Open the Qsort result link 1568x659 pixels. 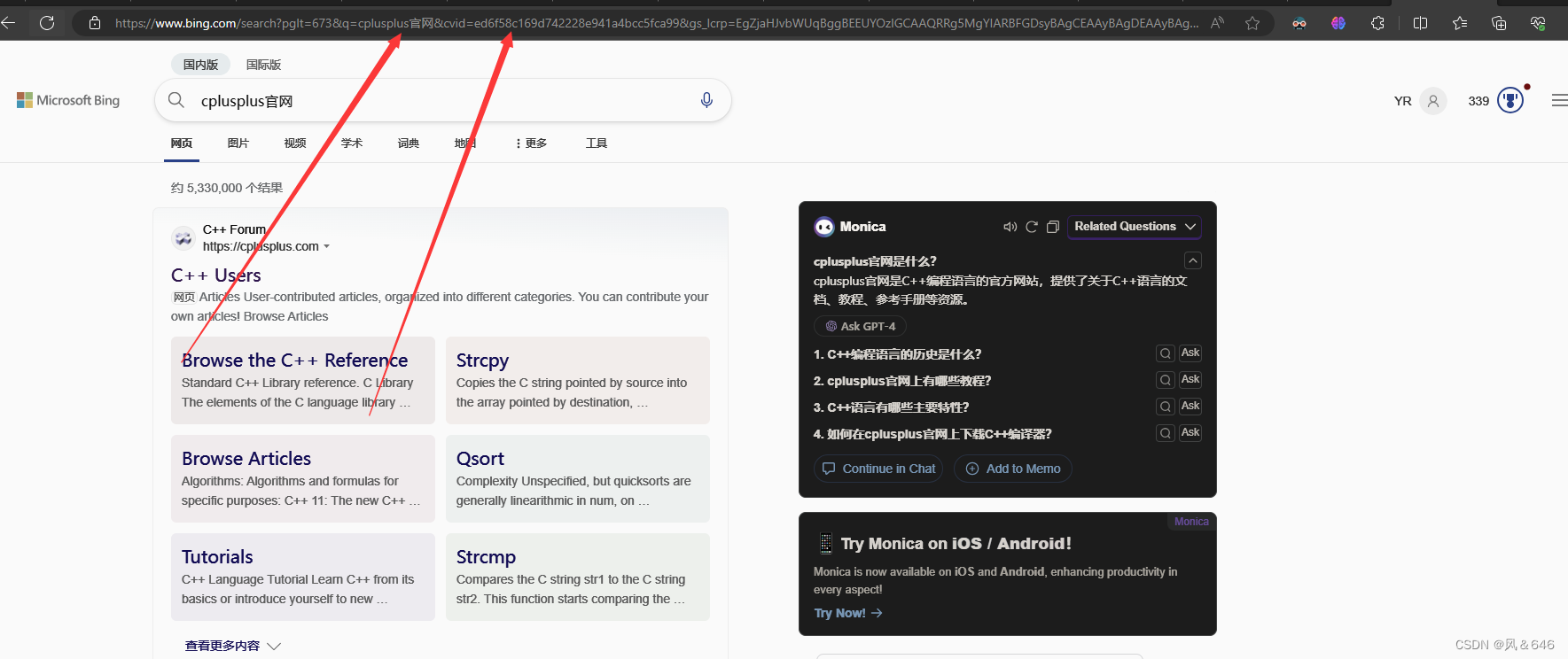(x=480, y=459)
